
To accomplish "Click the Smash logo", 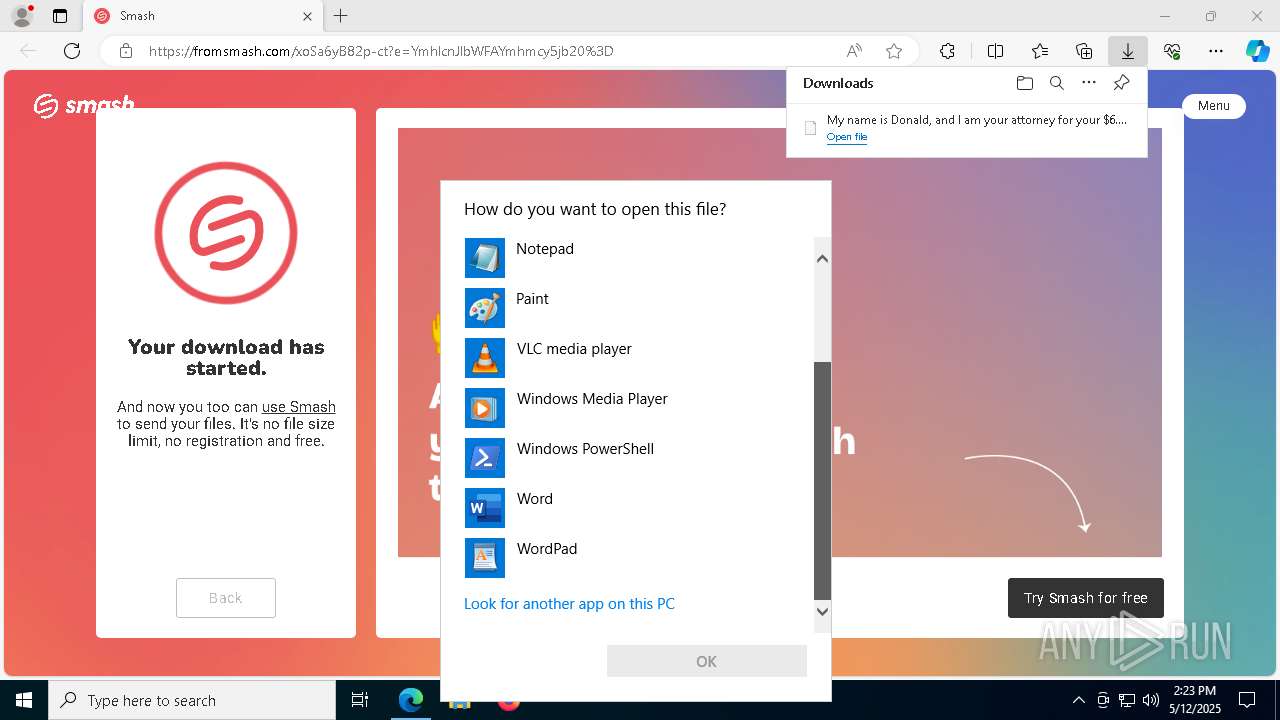I will point(84,106).
